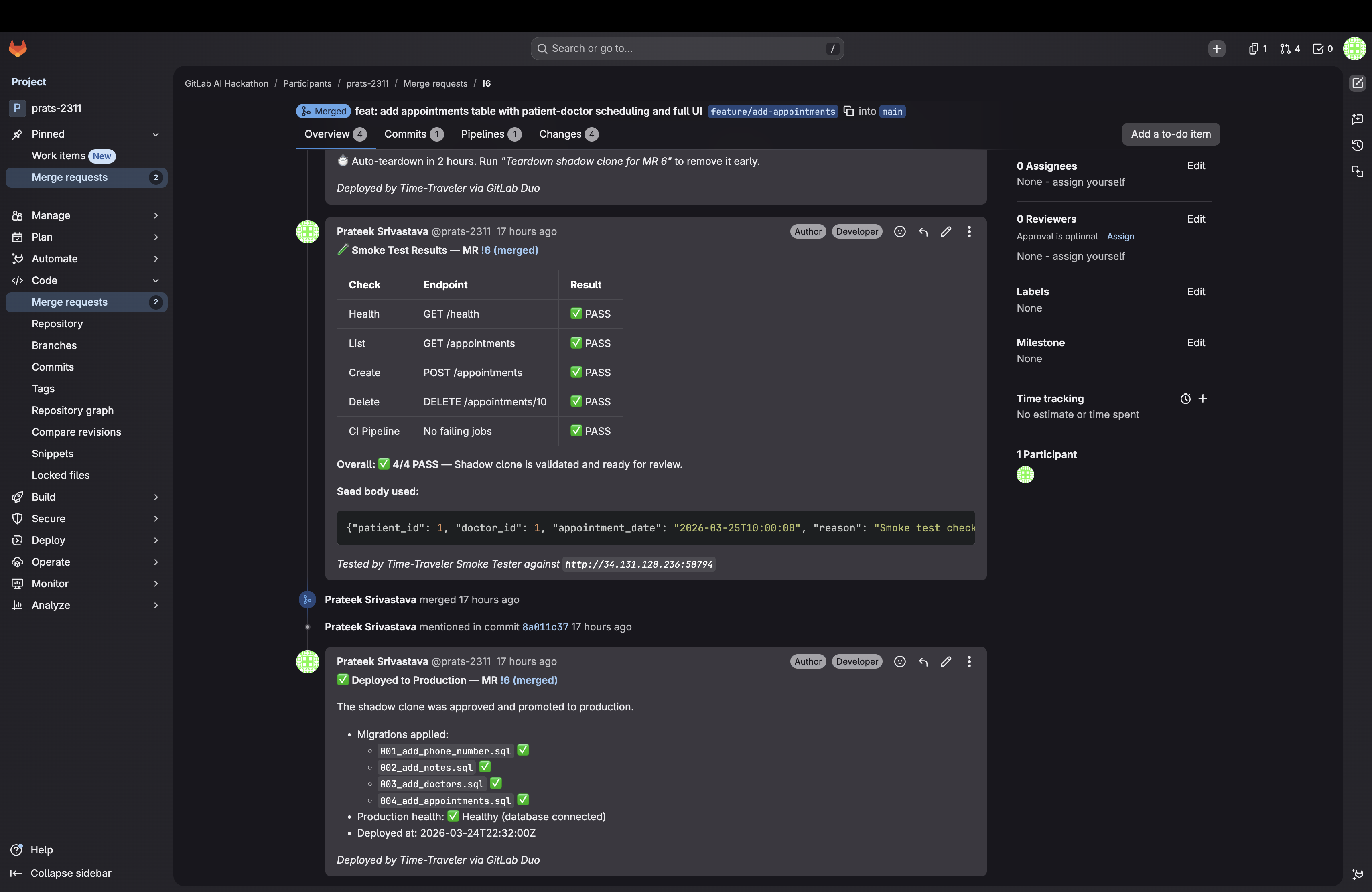Image resolution: width=1372 pixels, height=892 pixels.
Task: Add time entry with plus icon
Action: coord(1203,399)
